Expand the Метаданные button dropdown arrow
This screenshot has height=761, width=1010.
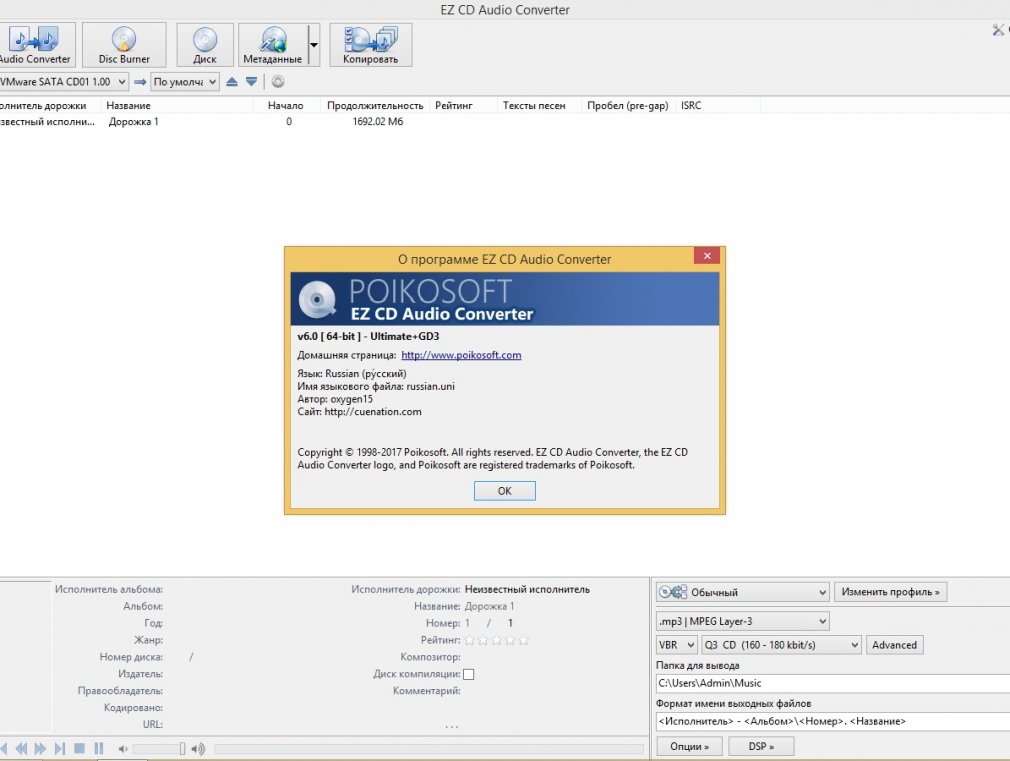(x=314, y=44)
